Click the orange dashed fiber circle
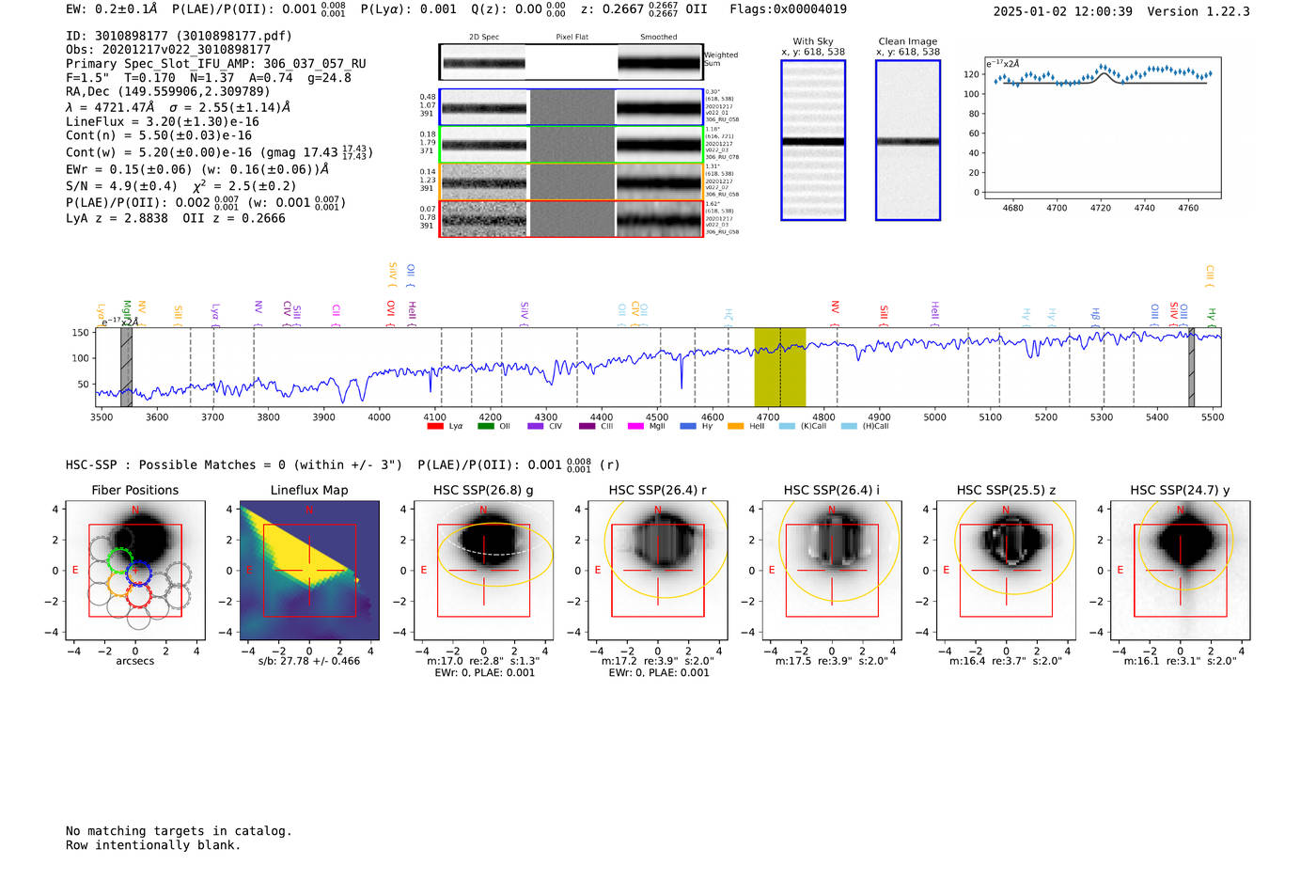 tap(119, 583)
